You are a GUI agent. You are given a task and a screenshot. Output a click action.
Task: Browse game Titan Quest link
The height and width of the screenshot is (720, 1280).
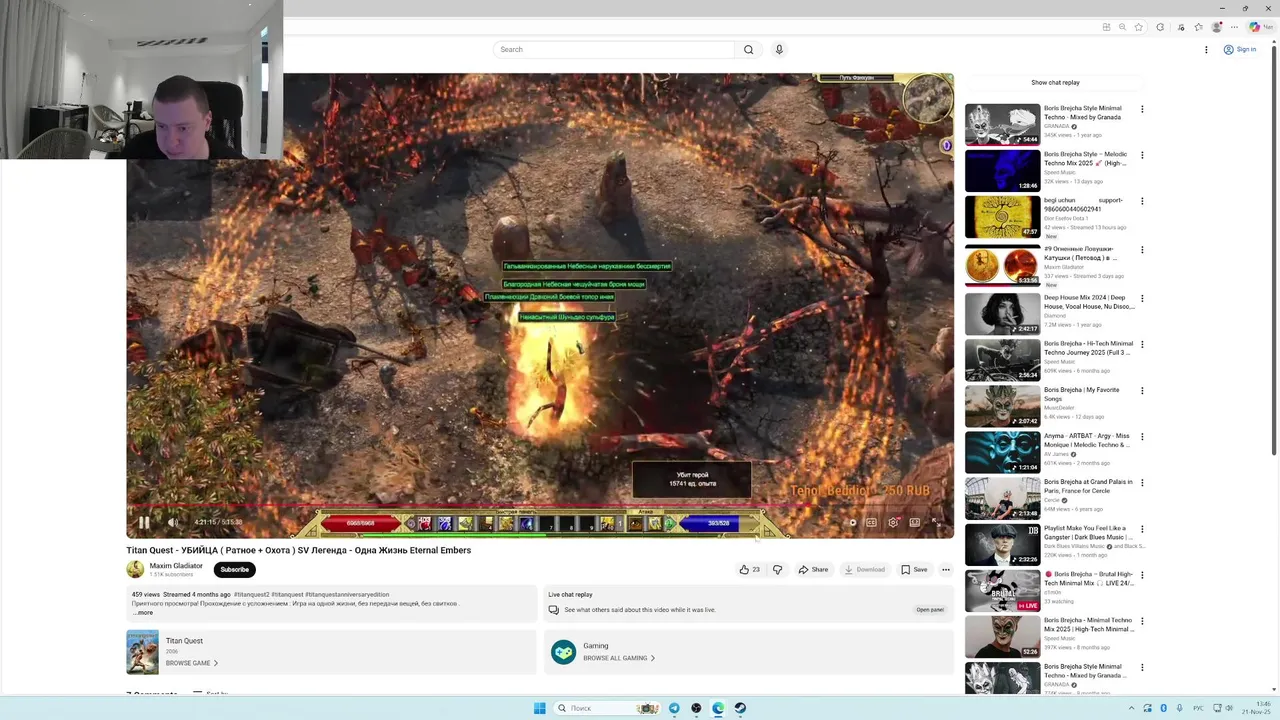point(191,663)
